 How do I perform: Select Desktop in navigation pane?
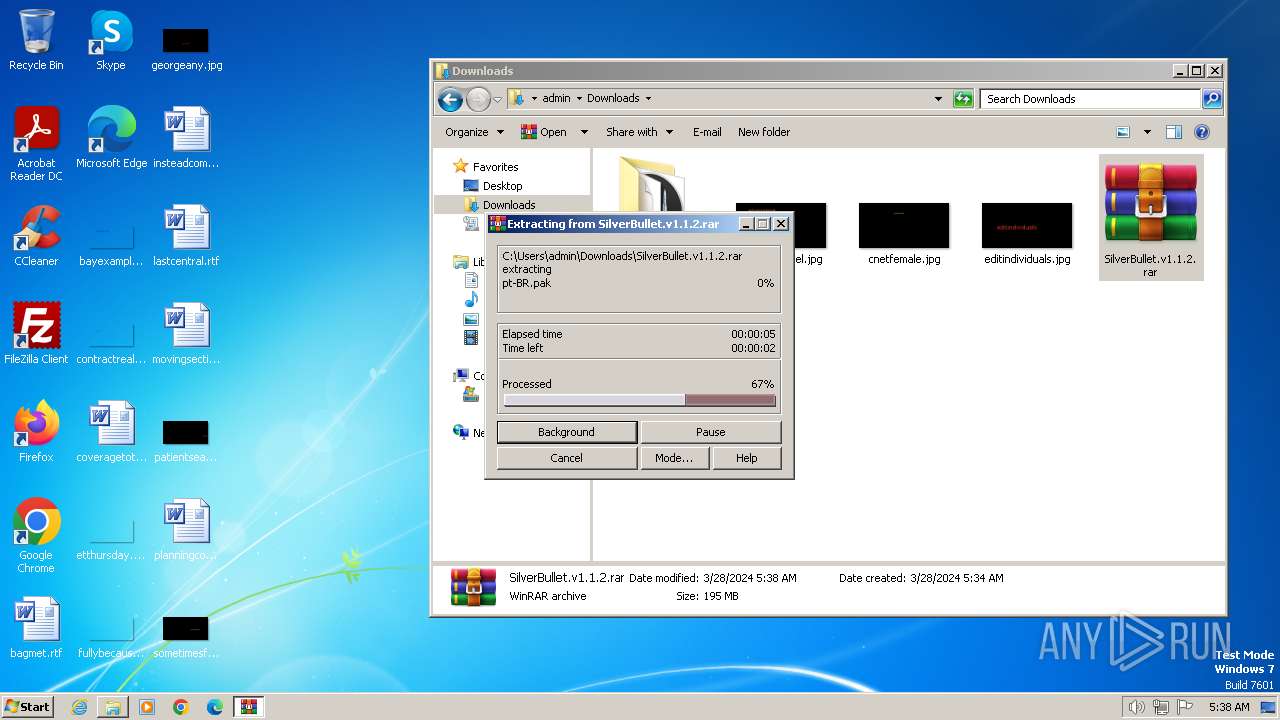[502, 186]
